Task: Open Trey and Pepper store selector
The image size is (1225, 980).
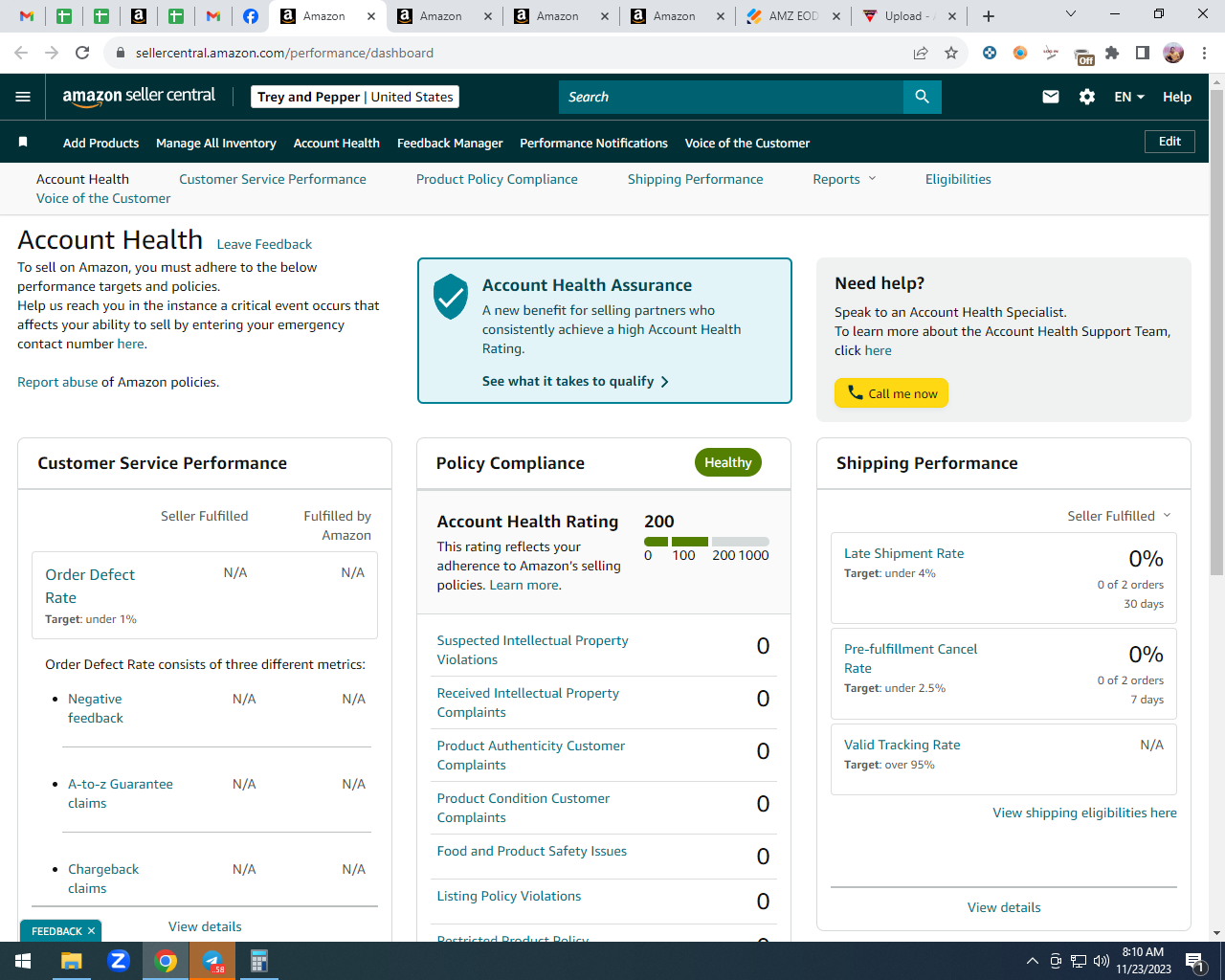Action: (355, 97)
